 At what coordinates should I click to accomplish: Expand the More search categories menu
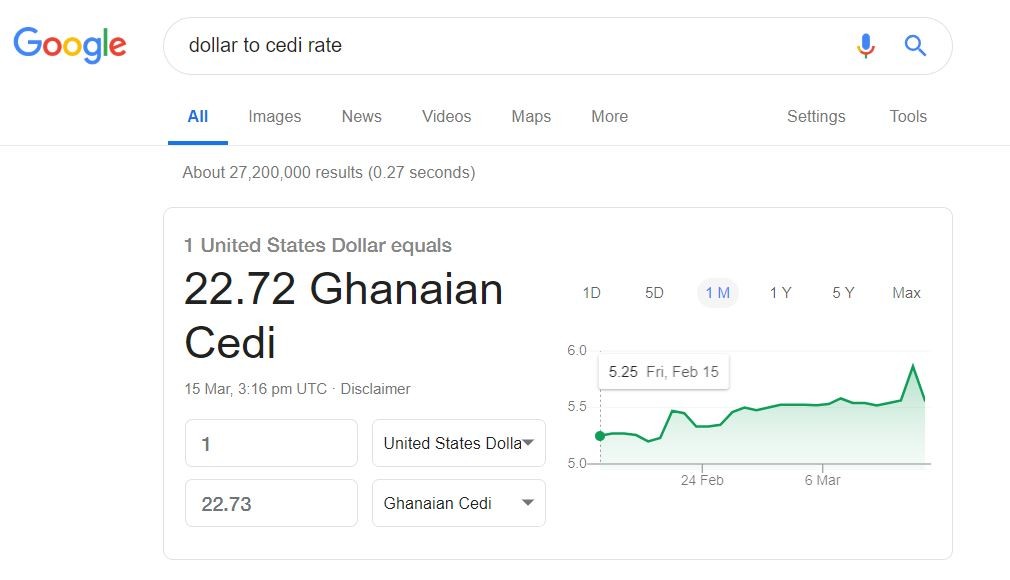coord(609,116)
